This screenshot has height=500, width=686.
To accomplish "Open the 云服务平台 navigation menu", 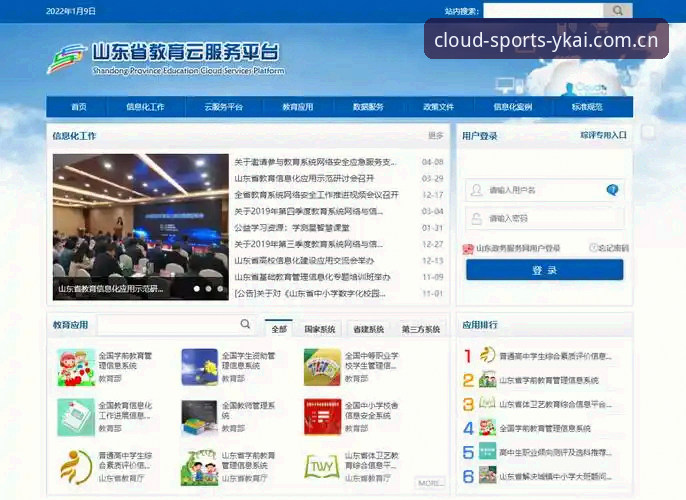I will click(224, 107).
